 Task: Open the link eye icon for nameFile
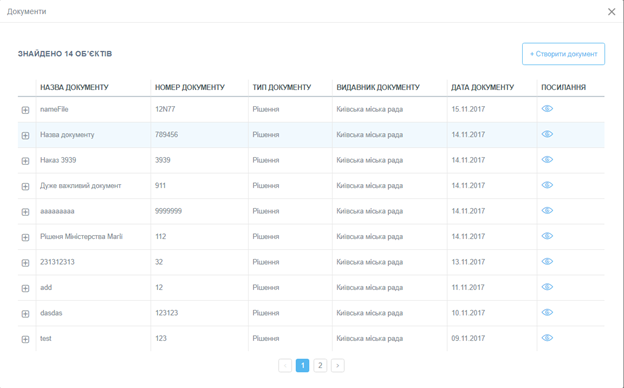pos(547,109)
